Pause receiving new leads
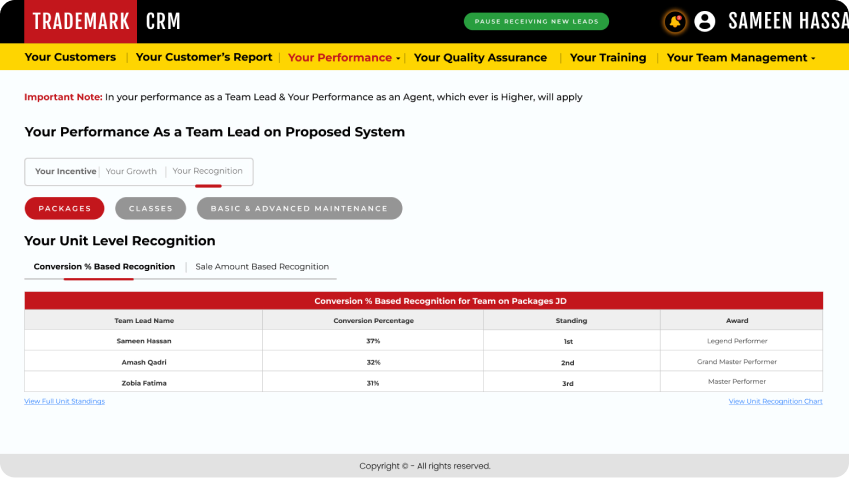 tap(536, 21)
